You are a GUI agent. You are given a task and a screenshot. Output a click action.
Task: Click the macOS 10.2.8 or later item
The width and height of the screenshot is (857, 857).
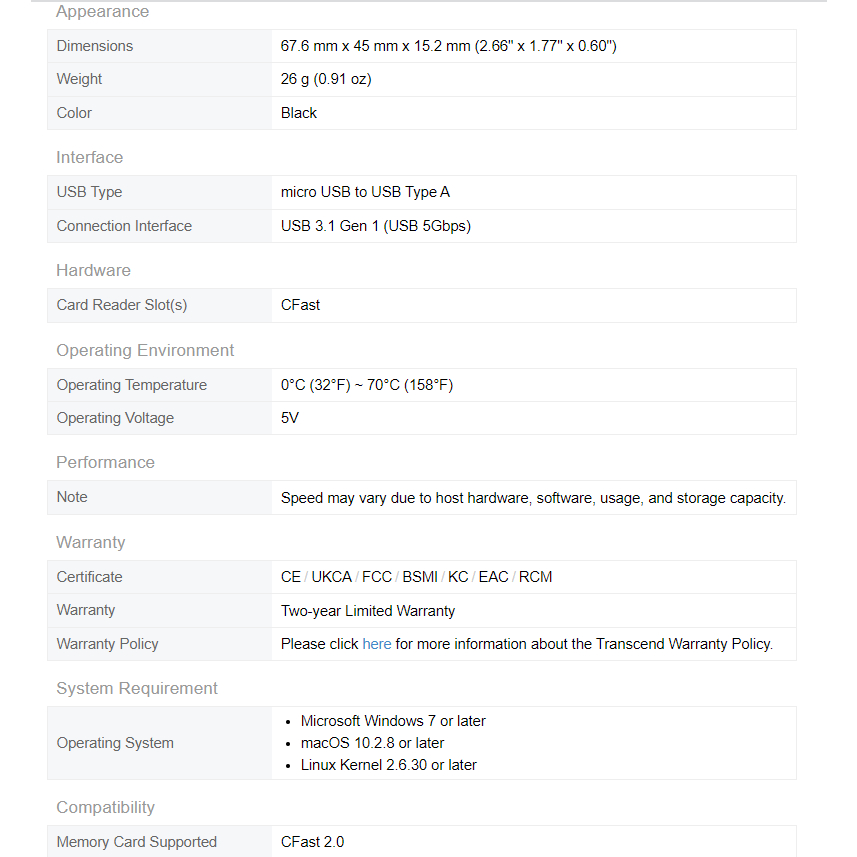[372, 743]
